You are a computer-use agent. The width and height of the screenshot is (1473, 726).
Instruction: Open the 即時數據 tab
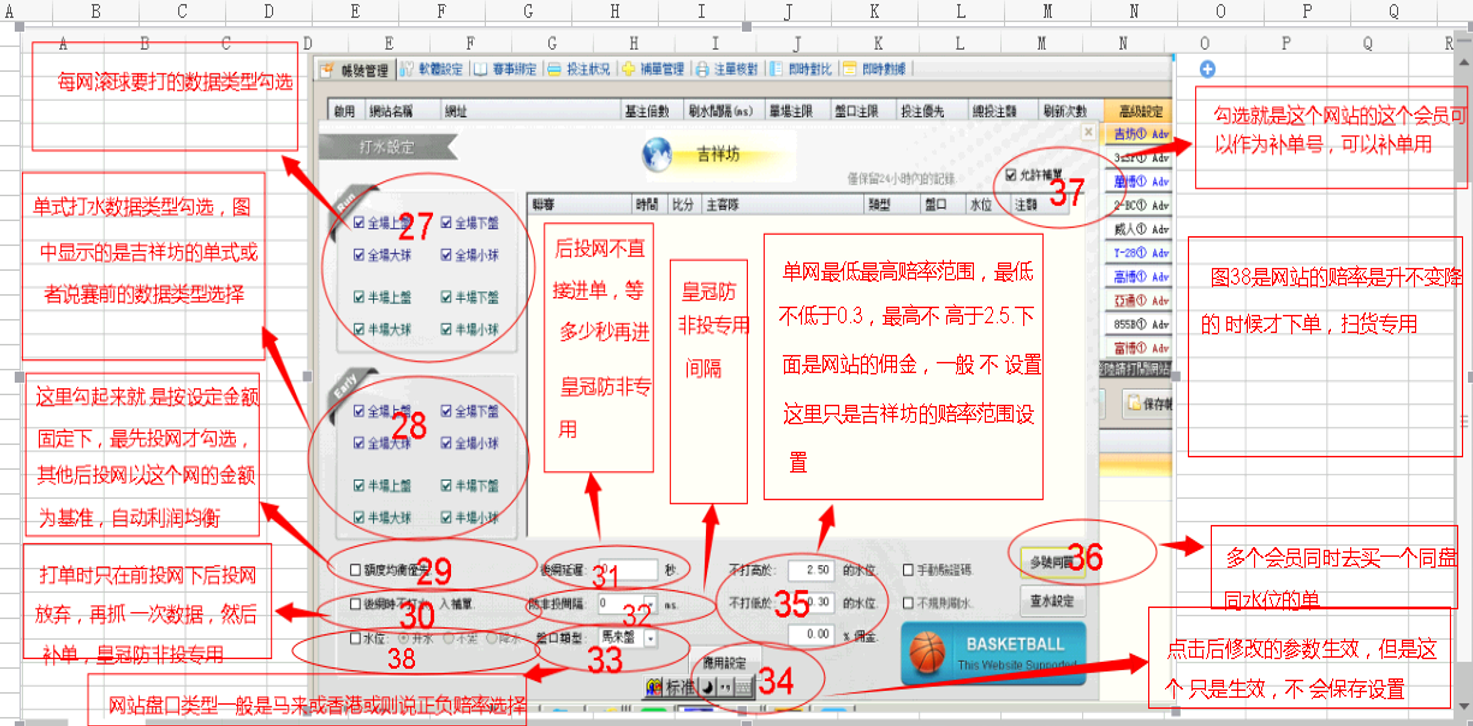tap(875, 69)
